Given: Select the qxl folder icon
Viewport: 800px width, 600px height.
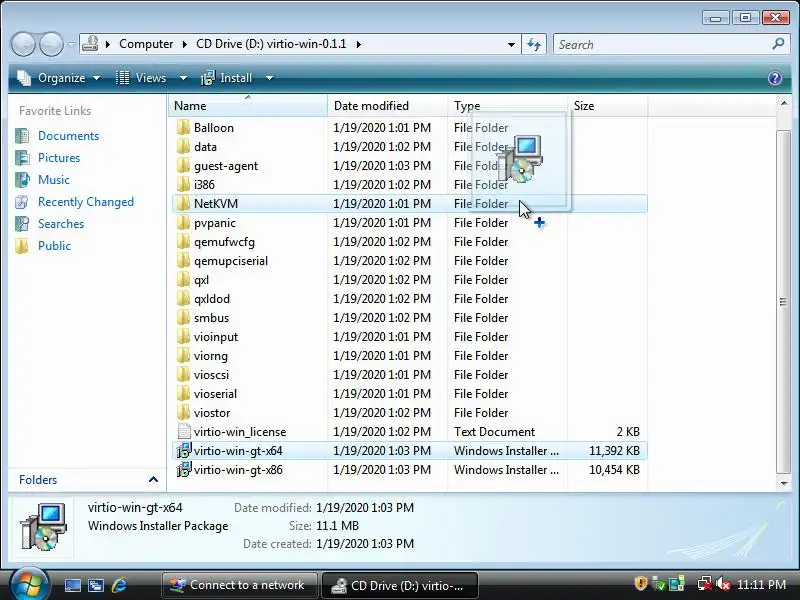Looking at the screenshot, I should 183,280.
